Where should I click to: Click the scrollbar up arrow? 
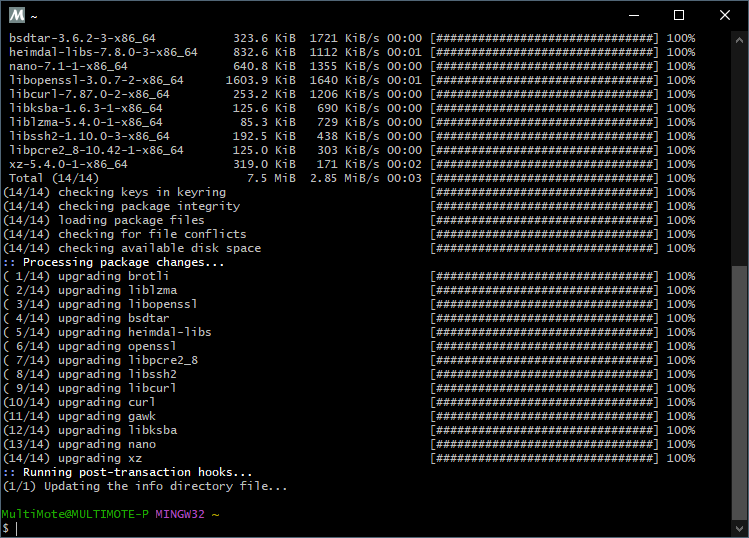(x=740, y=38)
